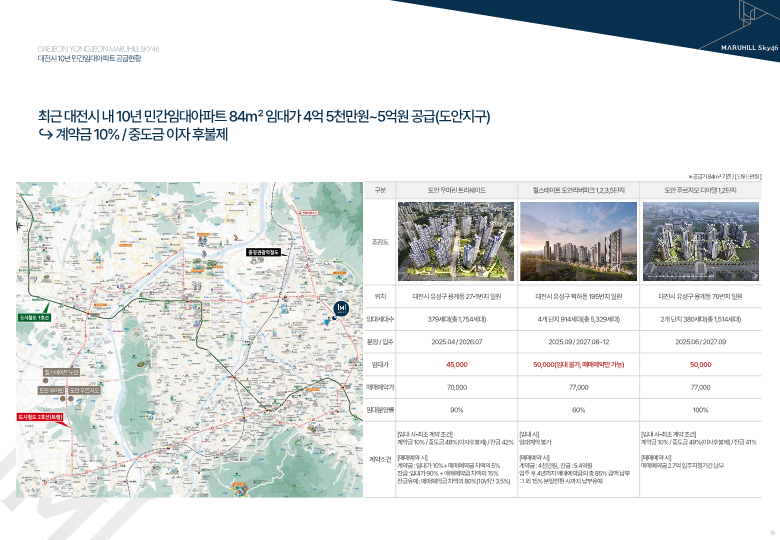780x540 pixels.
Task: Click the '100%' rental rate cell
Action: pos(700,410)
